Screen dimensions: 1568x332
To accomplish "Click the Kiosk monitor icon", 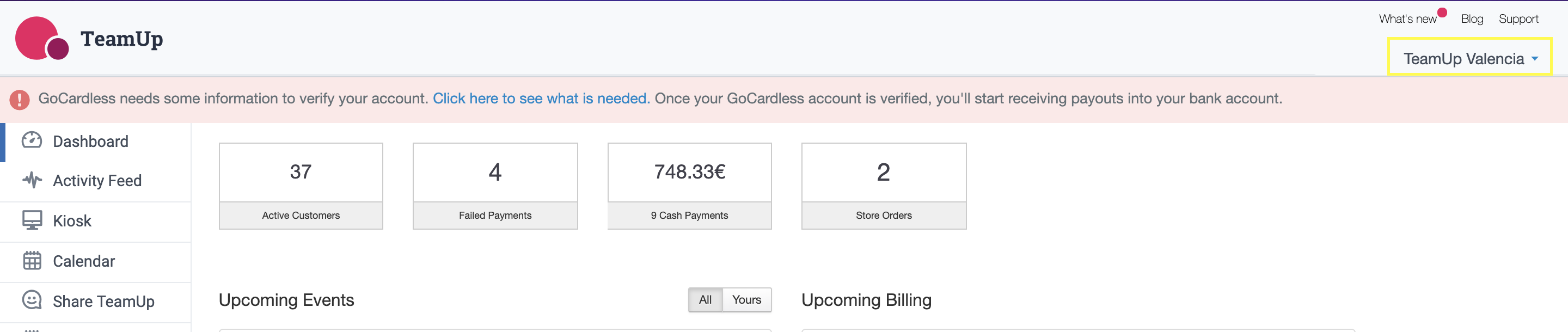I will [x=32, y=220].
